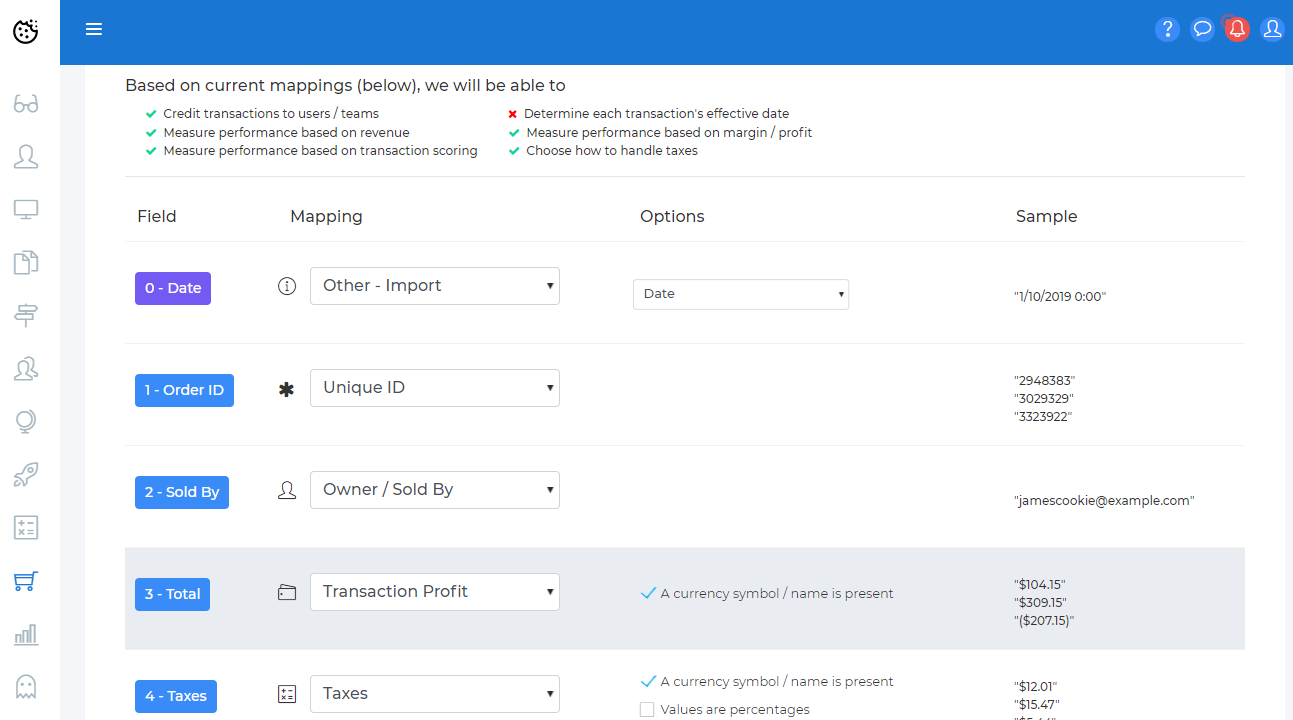Viewport: 1293px width, 720px height.
Task: Enable Values are percentages checkbox
Action: coord(647,710)
